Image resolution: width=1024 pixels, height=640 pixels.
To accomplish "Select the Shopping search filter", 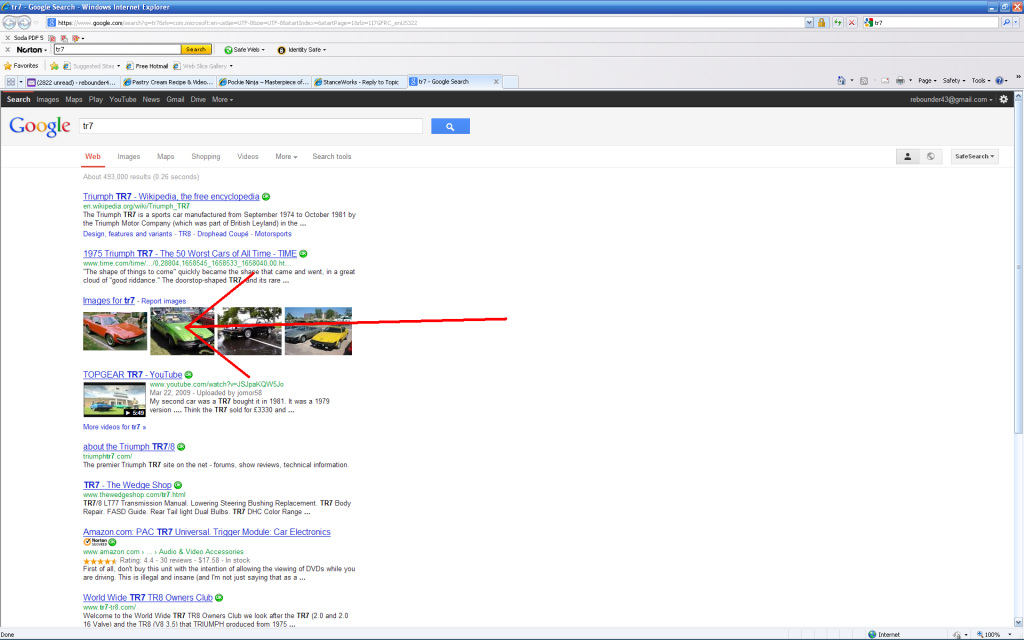I will (x=206, y=157).
